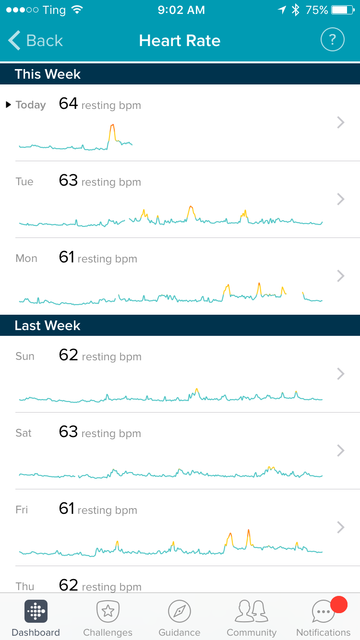The height and width of the screenshot is (640, 360).
Task: Open the Community people icon
Action: click(x=251, y=611)
